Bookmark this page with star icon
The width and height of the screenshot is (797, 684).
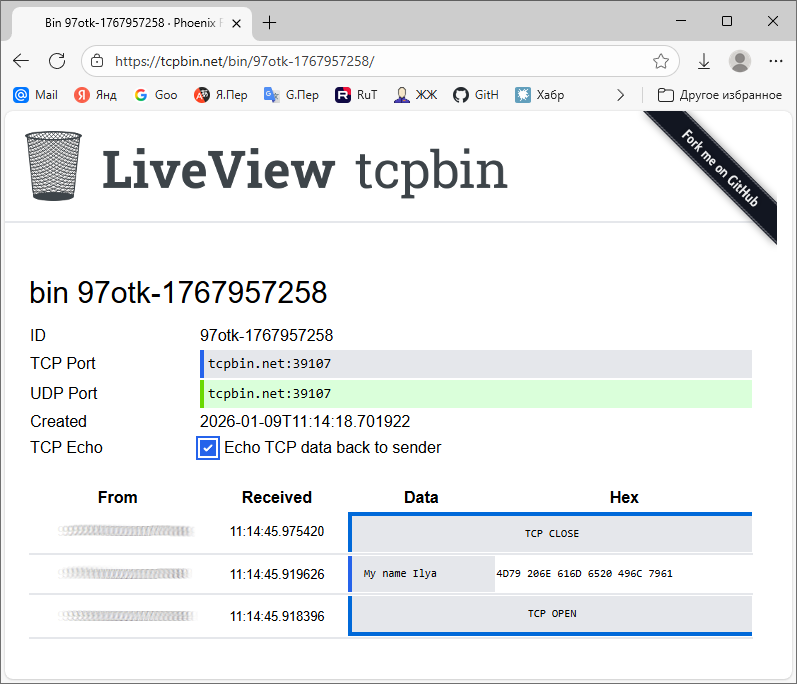pyautogui.click(x=660, y=61)
